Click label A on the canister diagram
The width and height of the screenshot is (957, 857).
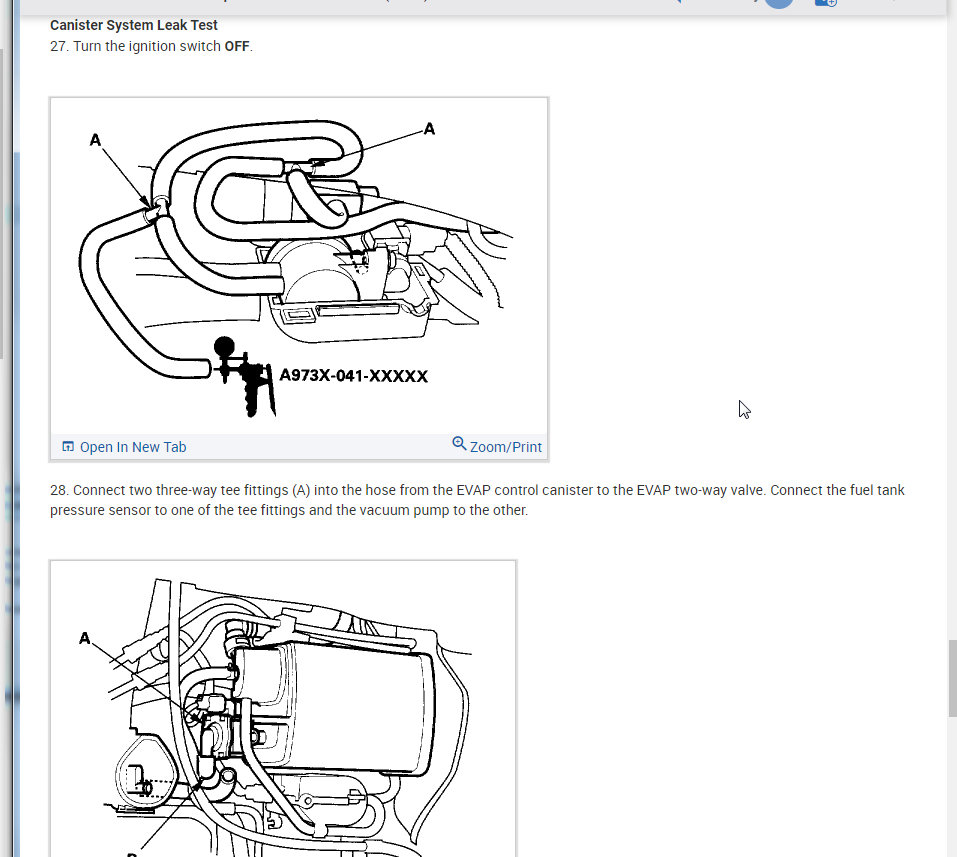coord(84,636)
